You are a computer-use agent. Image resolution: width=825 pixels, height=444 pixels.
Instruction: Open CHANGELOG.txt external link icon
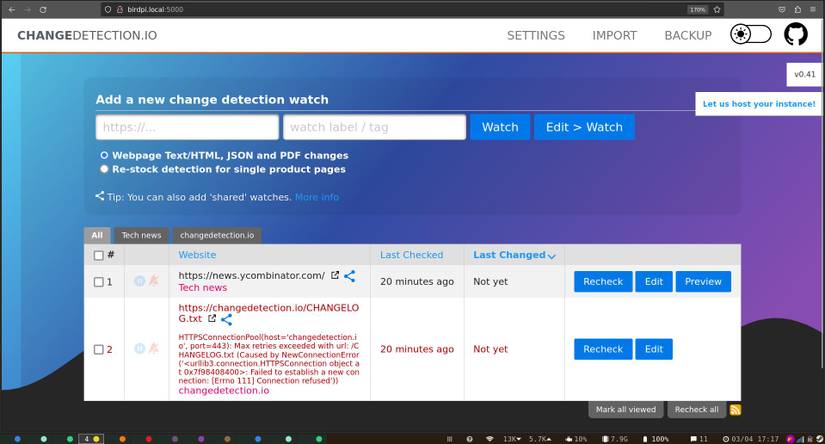coord(212,318)
